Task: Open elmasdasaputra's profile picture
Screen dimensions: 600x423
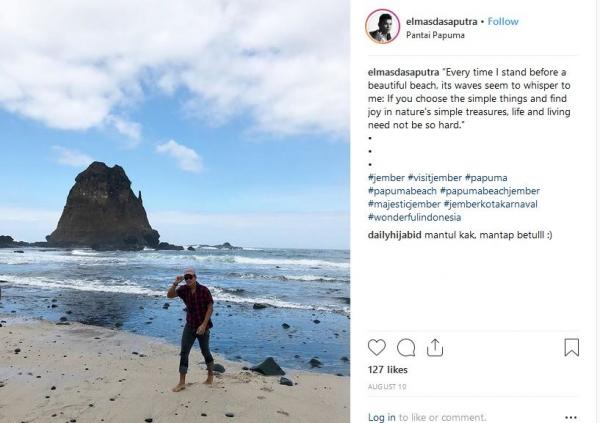Action: (x=382, y=26)
